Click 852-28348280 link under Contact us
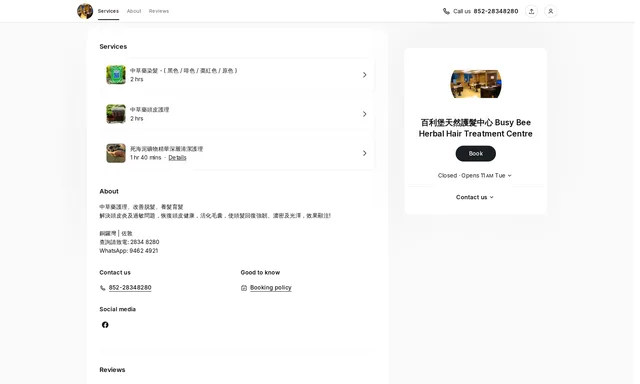 coord(130,288)
